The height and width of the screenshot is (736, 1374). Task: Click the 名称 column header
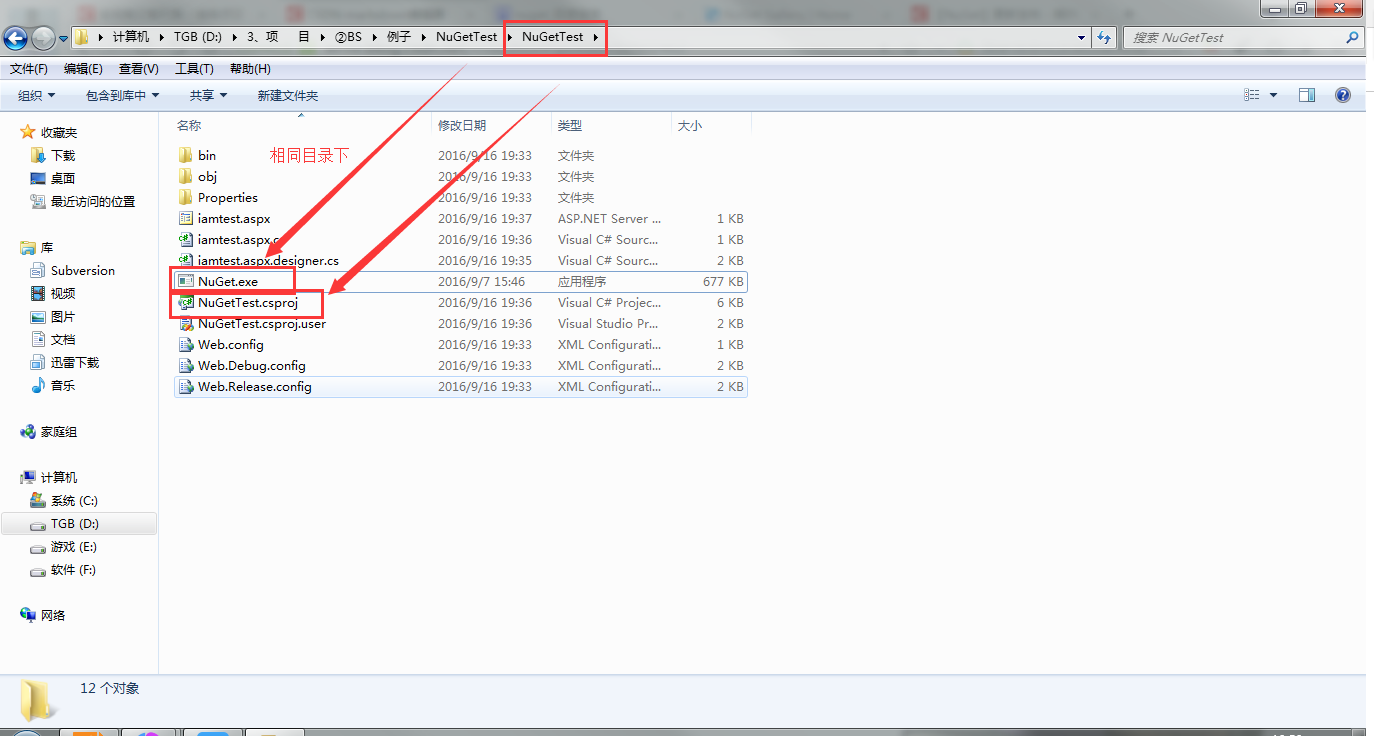[189, 126]
